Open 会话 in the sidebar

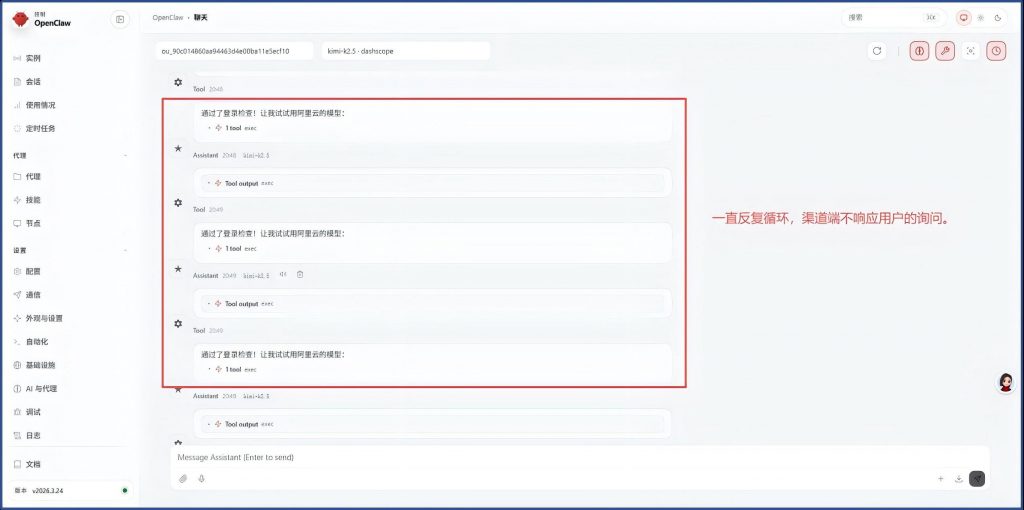tap(34, 81)
